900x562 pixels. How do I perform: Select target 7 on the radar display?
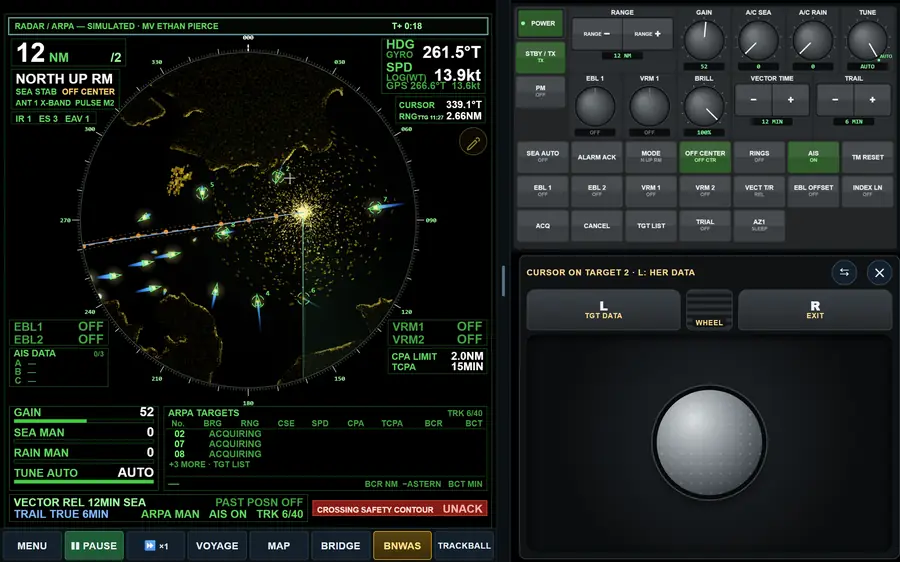click(x=375, y=207)
